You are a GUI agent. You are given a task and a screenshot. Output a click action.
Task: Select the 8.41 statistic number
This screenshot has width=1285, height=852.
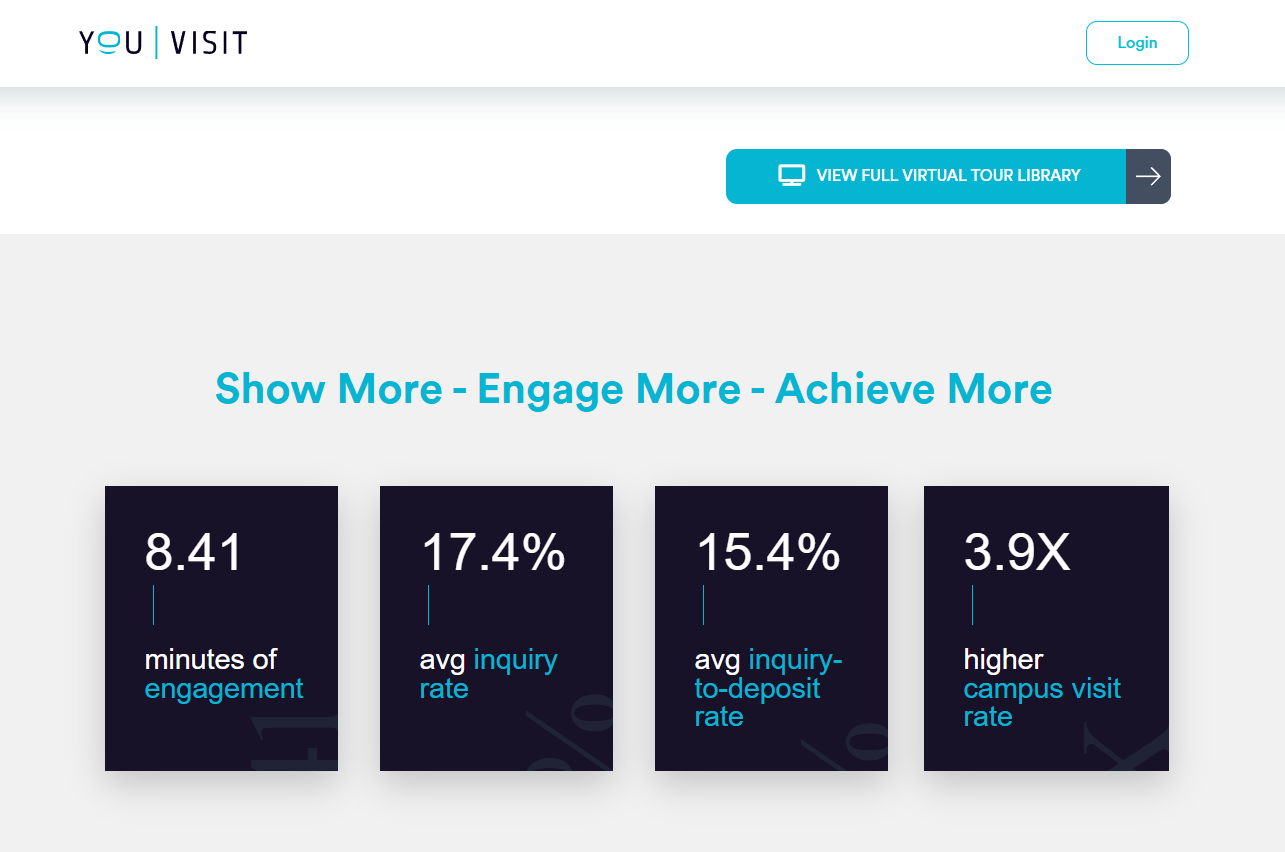tap(194, 552)
